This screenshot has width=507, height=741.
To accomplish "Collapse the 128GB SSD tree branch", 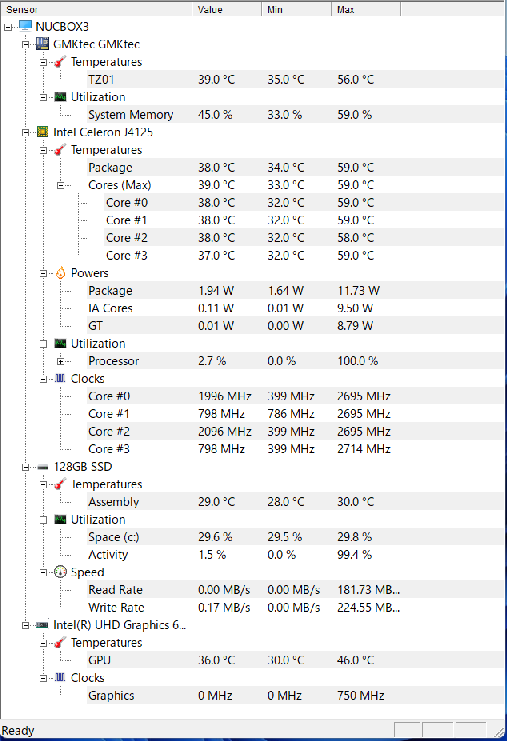I will pos(25,467).
